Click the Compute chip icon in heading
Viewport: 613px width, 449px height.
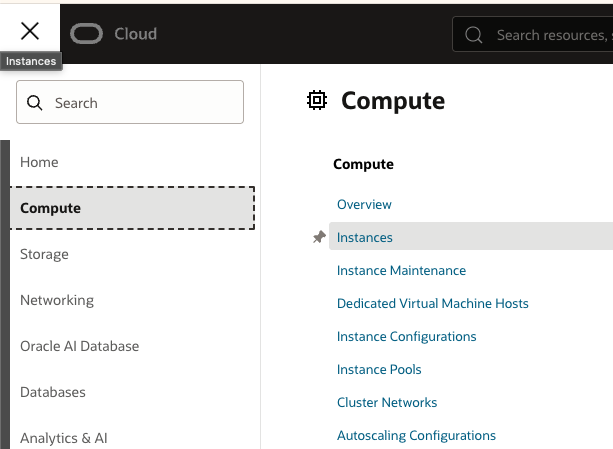click(317, 100)
